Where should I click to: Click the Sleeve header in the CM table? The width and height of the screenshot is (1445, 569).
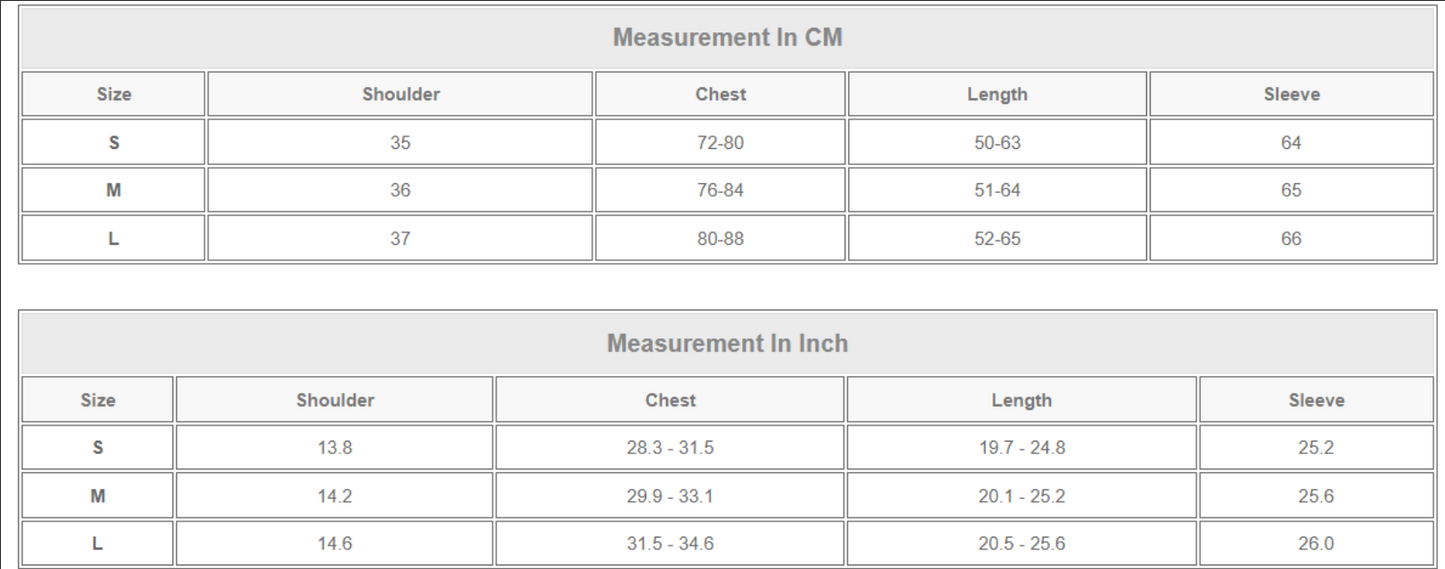[x=1291, y=94]
